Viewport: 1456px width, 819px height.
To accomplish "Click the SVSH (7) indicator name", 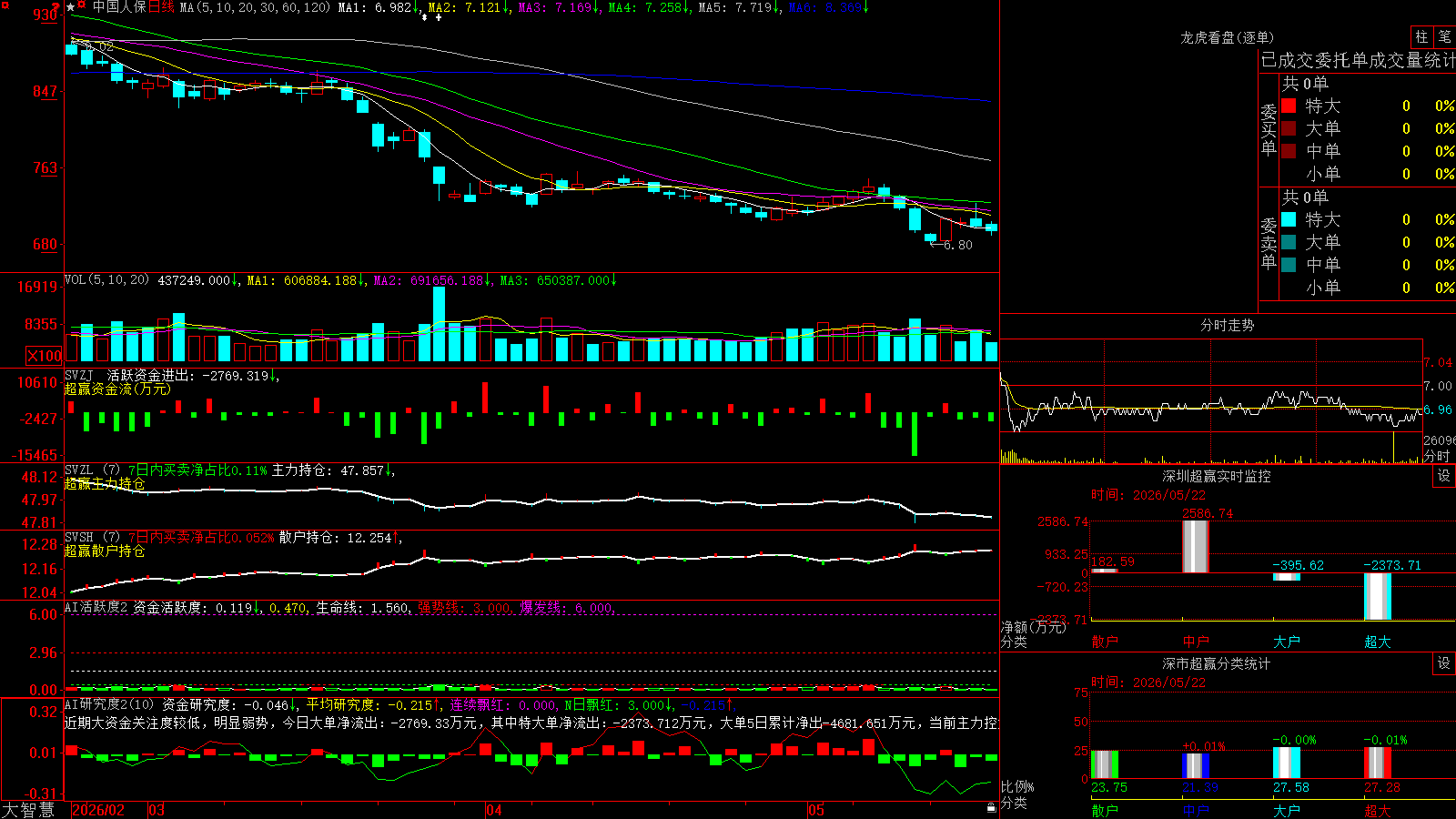I will click(93, 538).
